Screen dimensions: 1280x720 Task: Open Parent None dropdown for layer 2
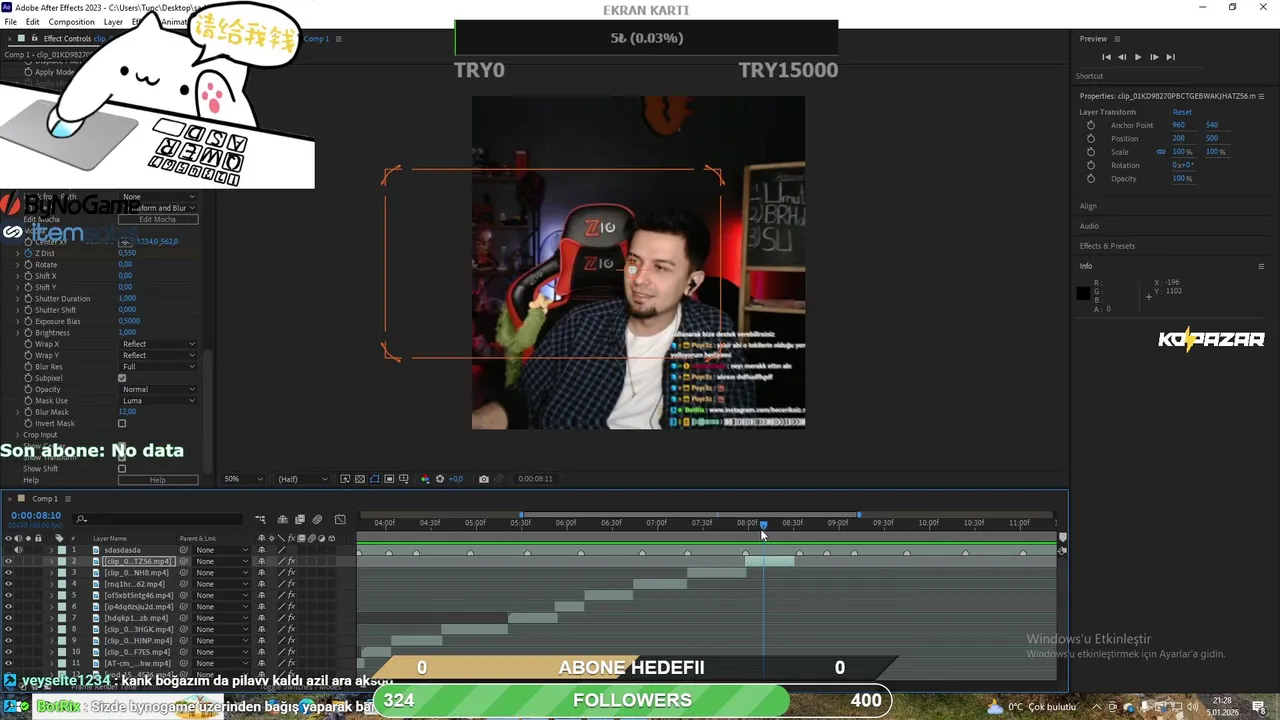[222, 561]
